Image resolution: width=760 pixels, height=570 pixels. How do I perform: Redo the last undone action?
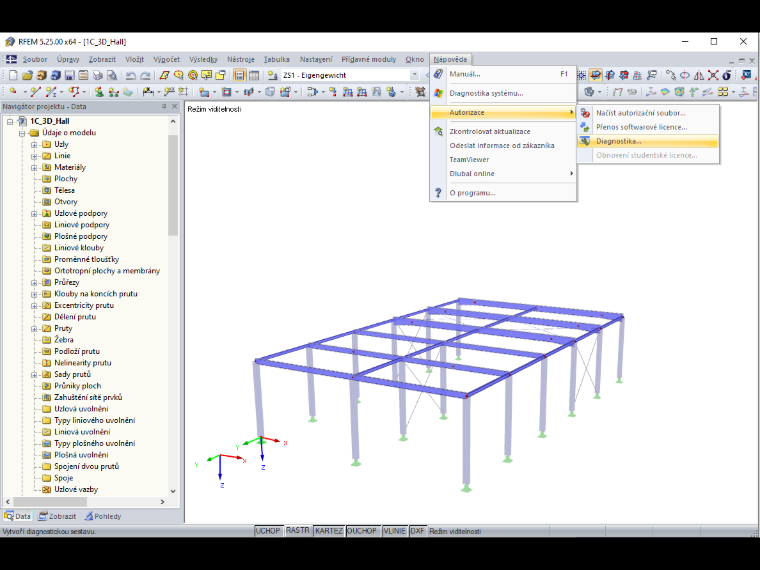tap(145, 75)
